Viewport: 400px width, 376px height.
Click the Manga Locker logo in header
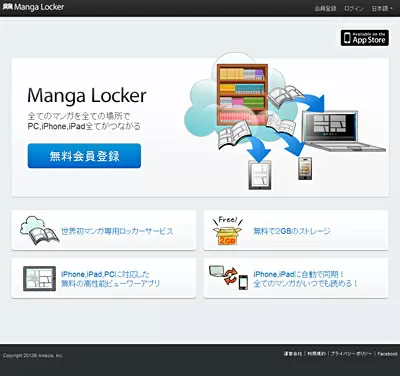(x=33, y=7)
